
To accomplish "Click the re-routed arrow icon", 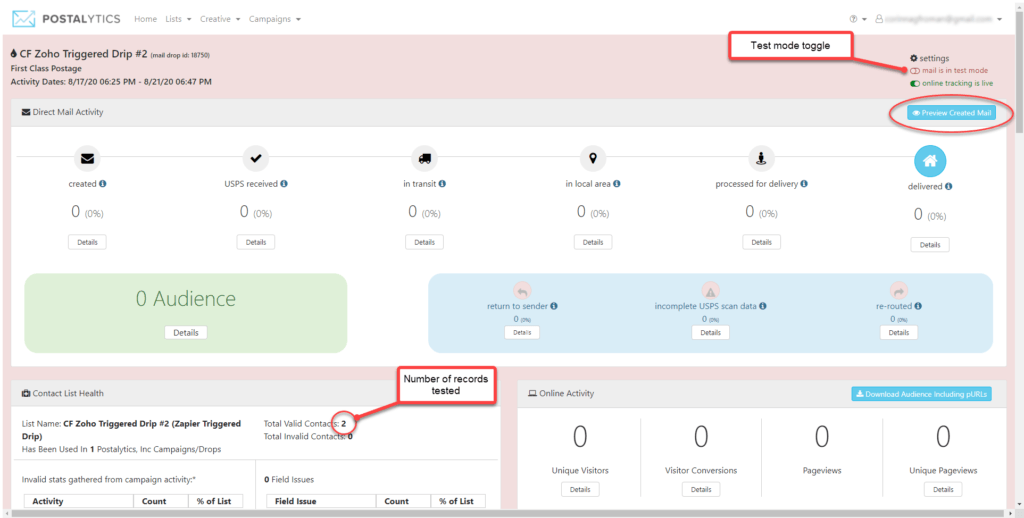I will pos(899,291).
